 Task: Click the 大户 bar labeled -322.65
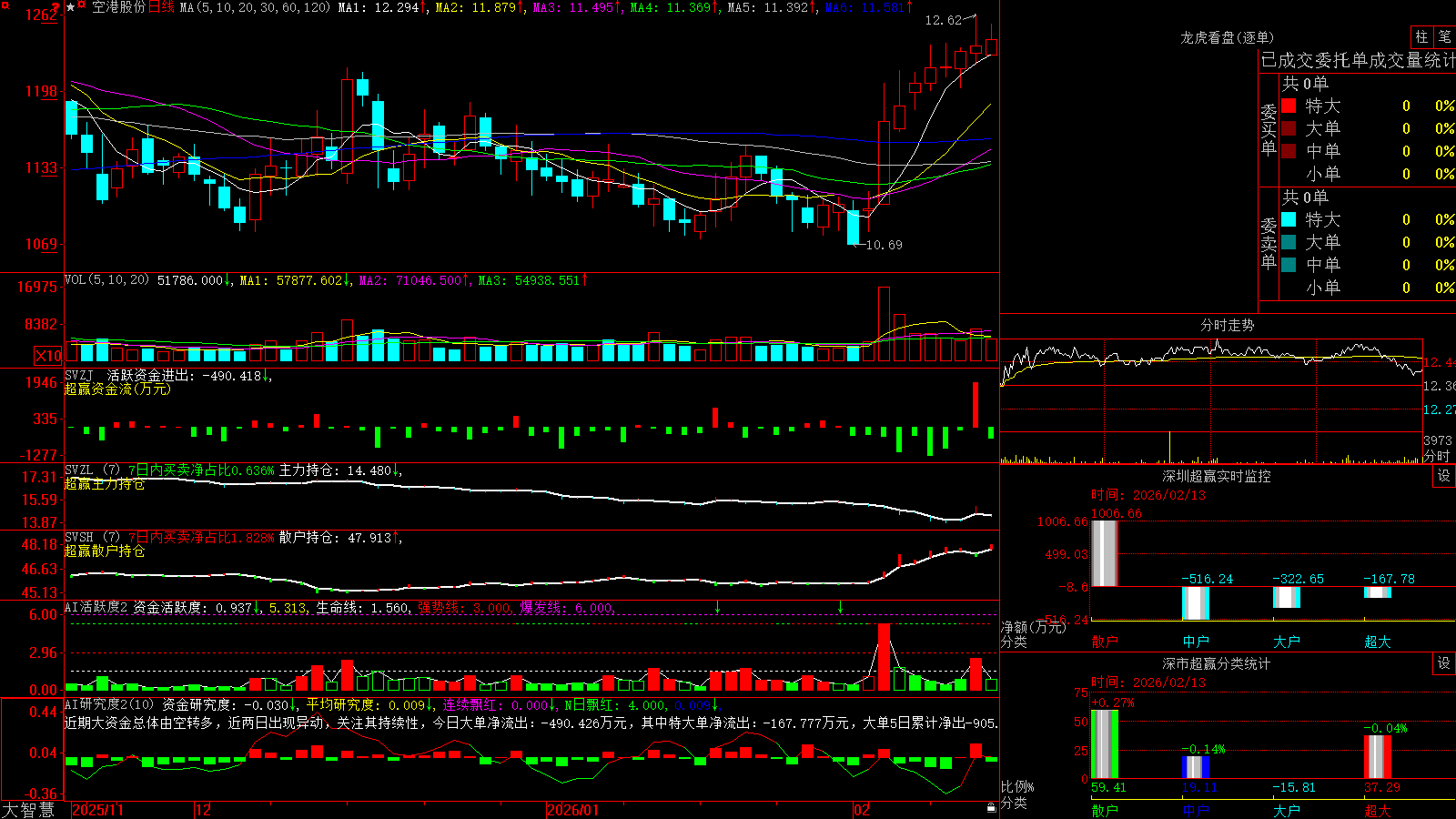[1287, 597]
